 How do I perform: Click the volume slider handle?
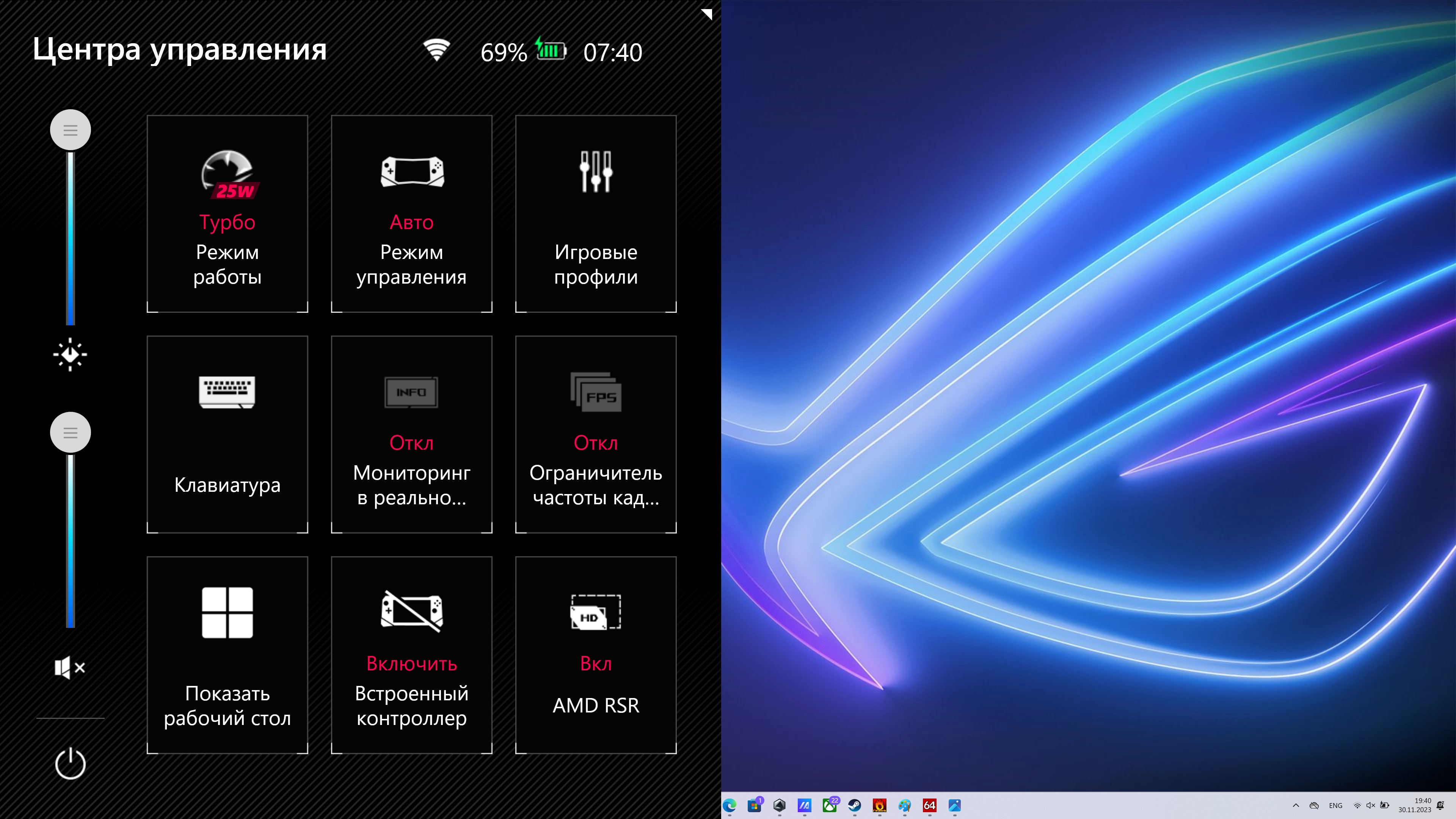click(x=70, y=432)
